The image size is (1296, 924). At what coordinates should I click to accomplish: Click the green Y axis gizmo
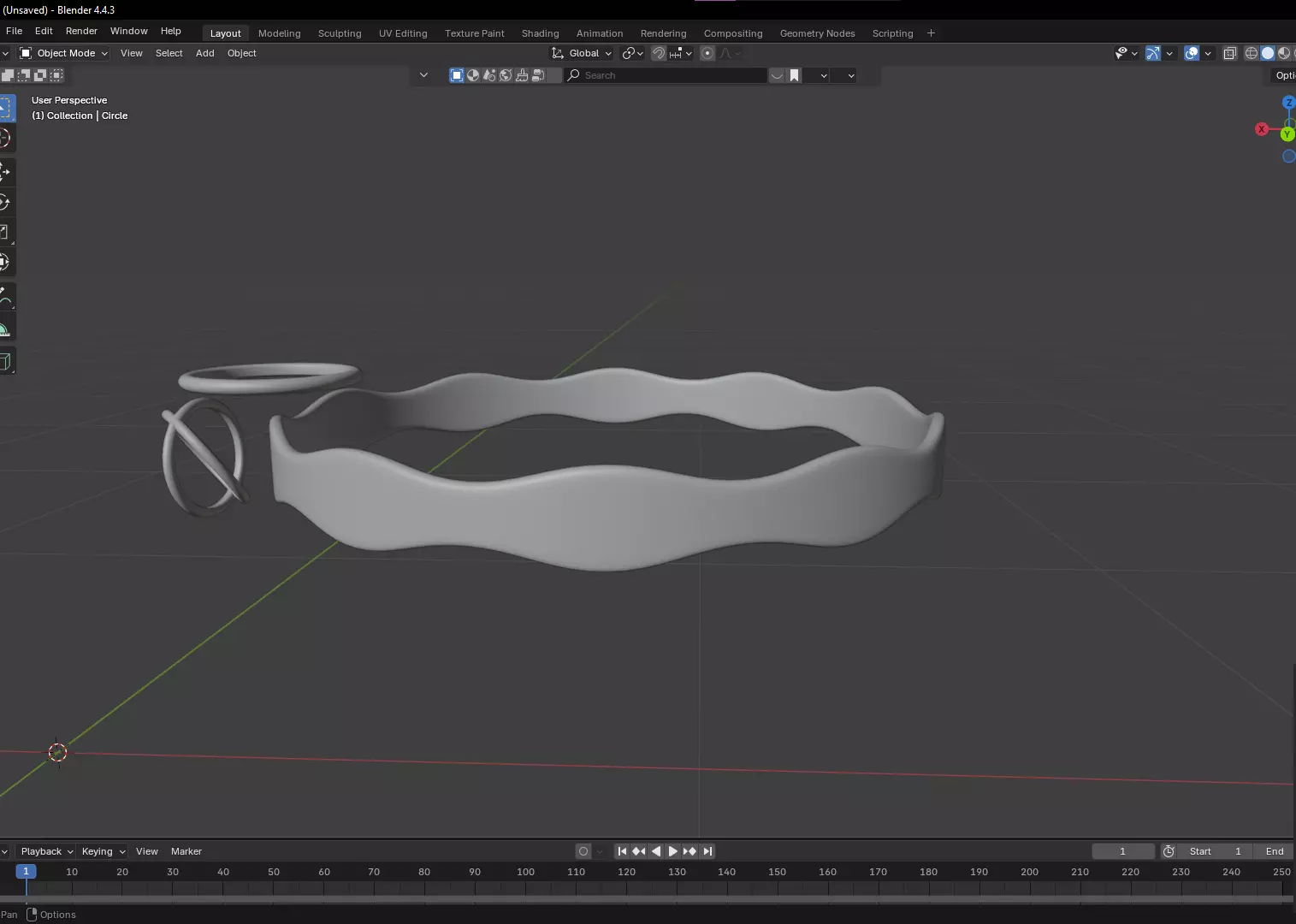click(x=1287, y=134)
